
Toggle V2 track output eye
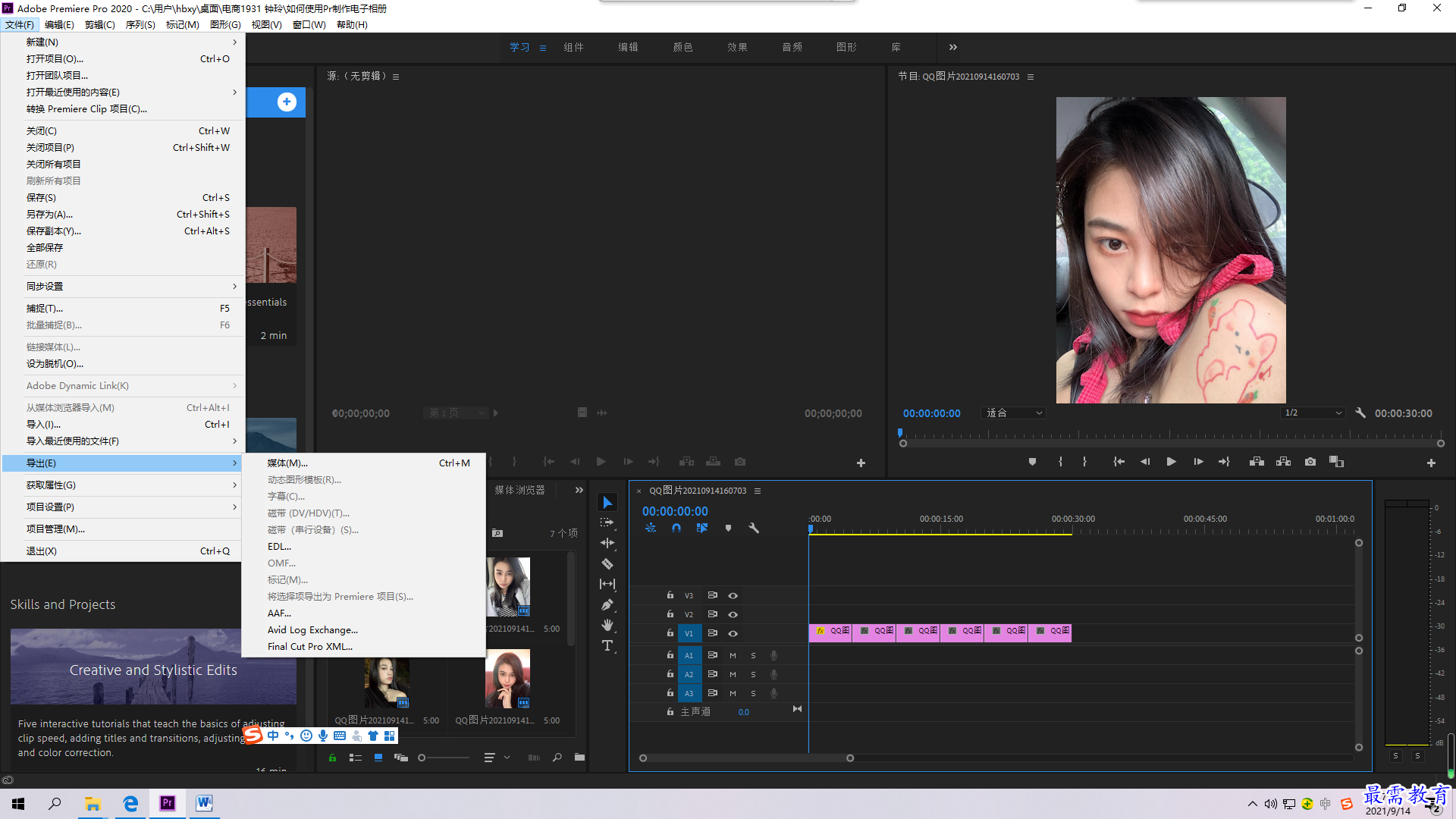pyautogui.click(x=733, y=614)
